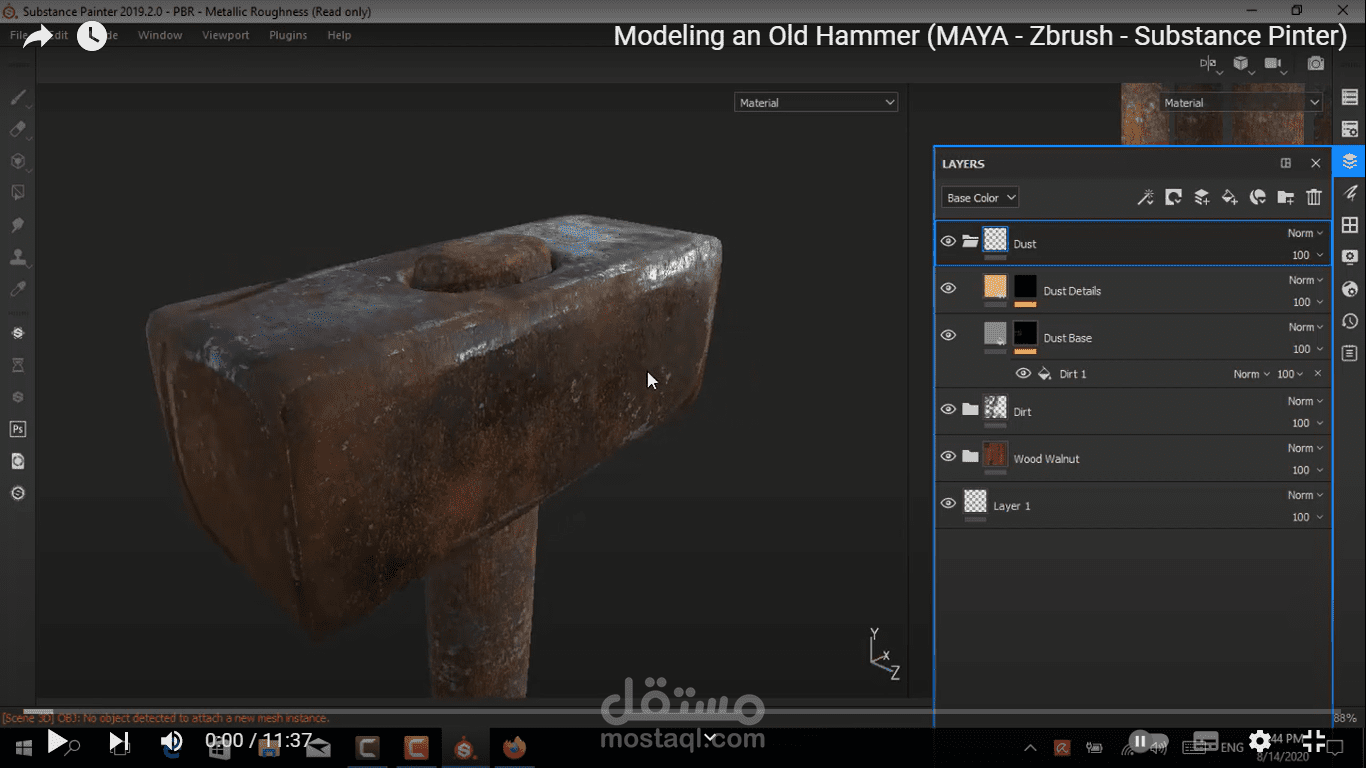This screenshot has height=768, width=1366.
Task: Click the Add effect magic wand icon
Action: click(x=1146, y=197)
